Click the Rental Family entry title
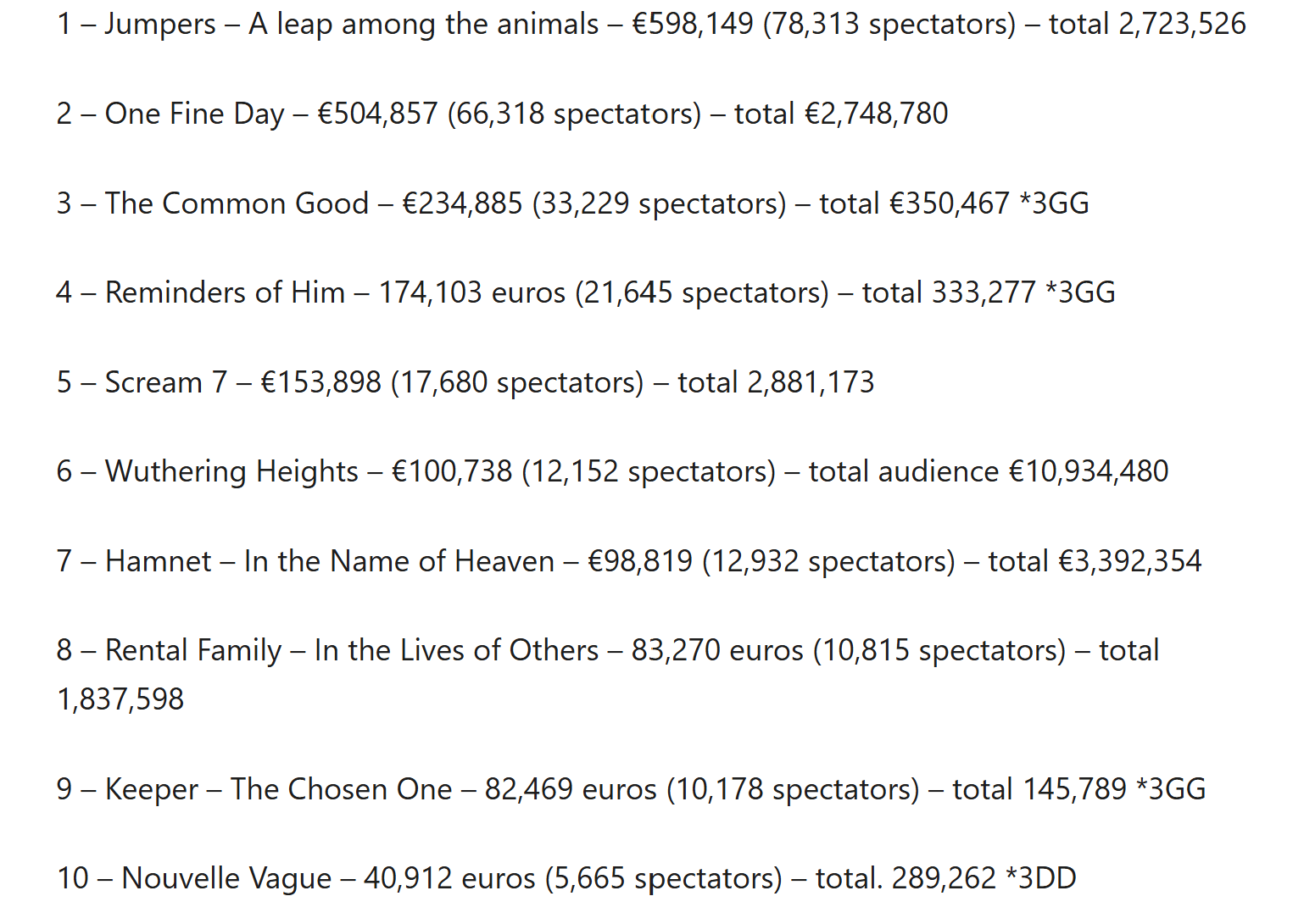 [193, 650]
